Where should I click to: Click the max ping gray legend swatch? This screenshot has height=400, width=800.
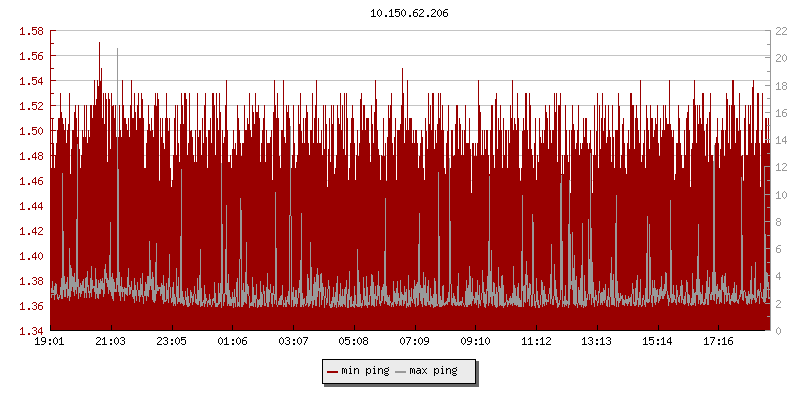401,371
